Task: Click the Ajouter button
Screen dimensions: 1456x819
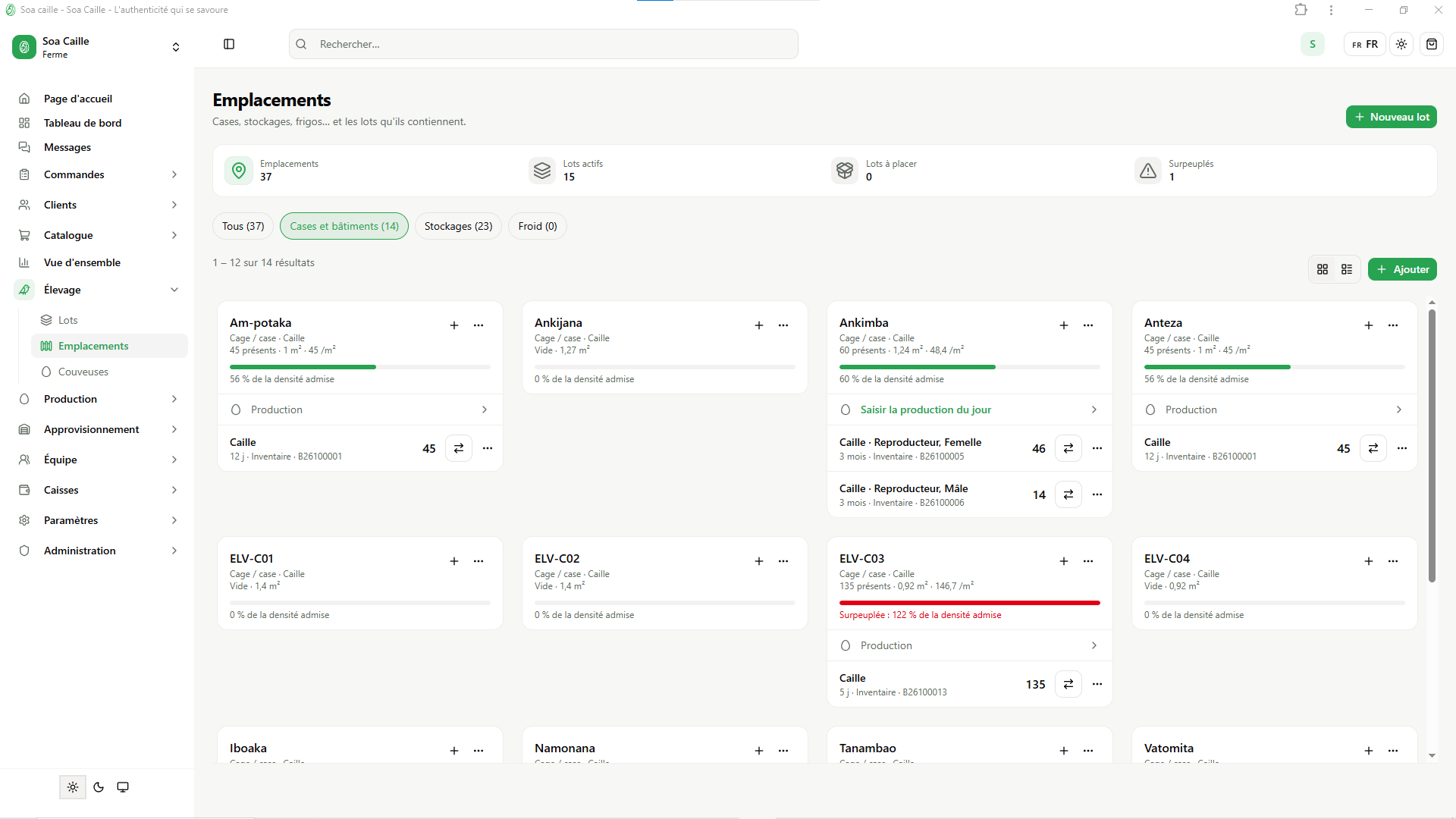Action: coord(1402,269)
